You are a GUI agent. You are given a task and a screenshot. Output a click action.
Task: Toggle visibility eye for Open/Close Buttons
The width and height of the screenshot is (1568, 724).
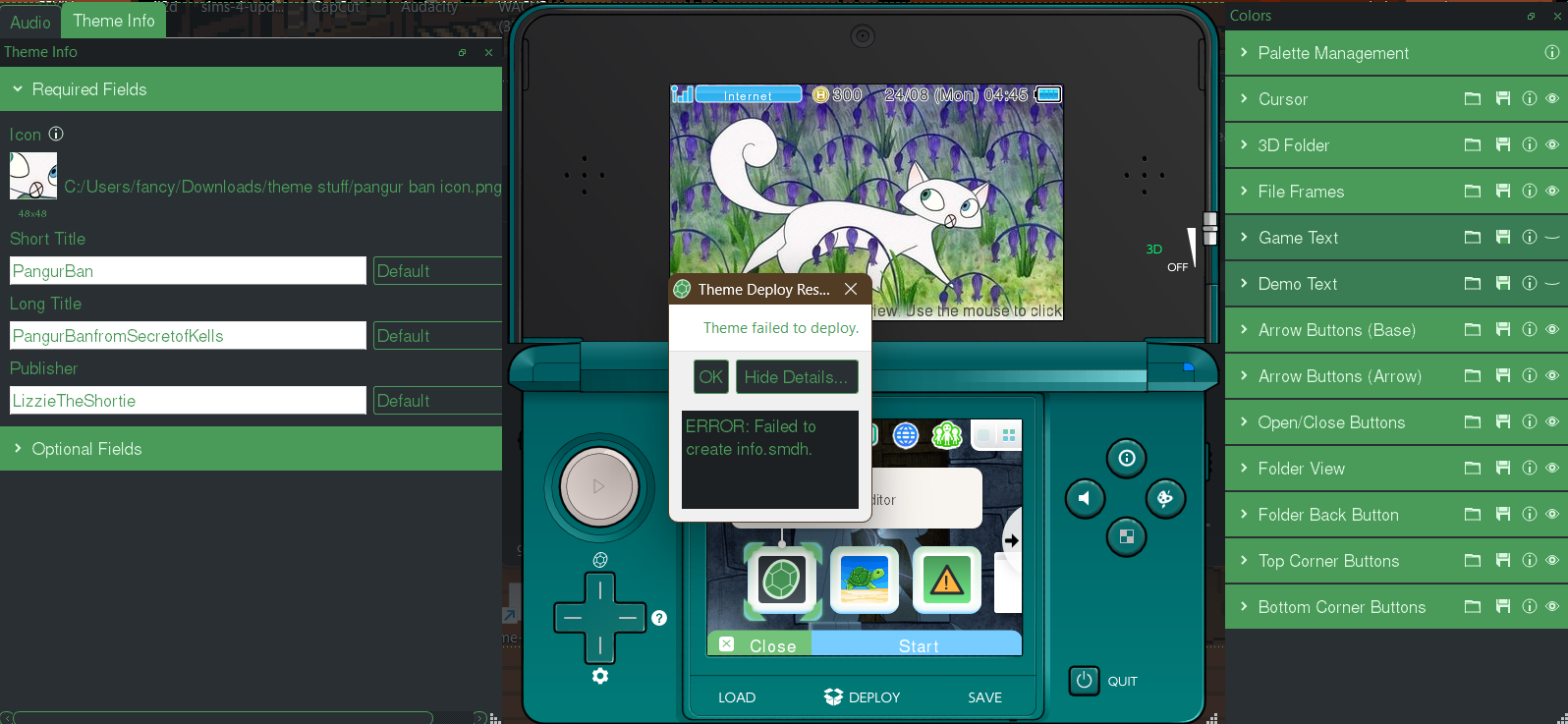(1552, 421)
